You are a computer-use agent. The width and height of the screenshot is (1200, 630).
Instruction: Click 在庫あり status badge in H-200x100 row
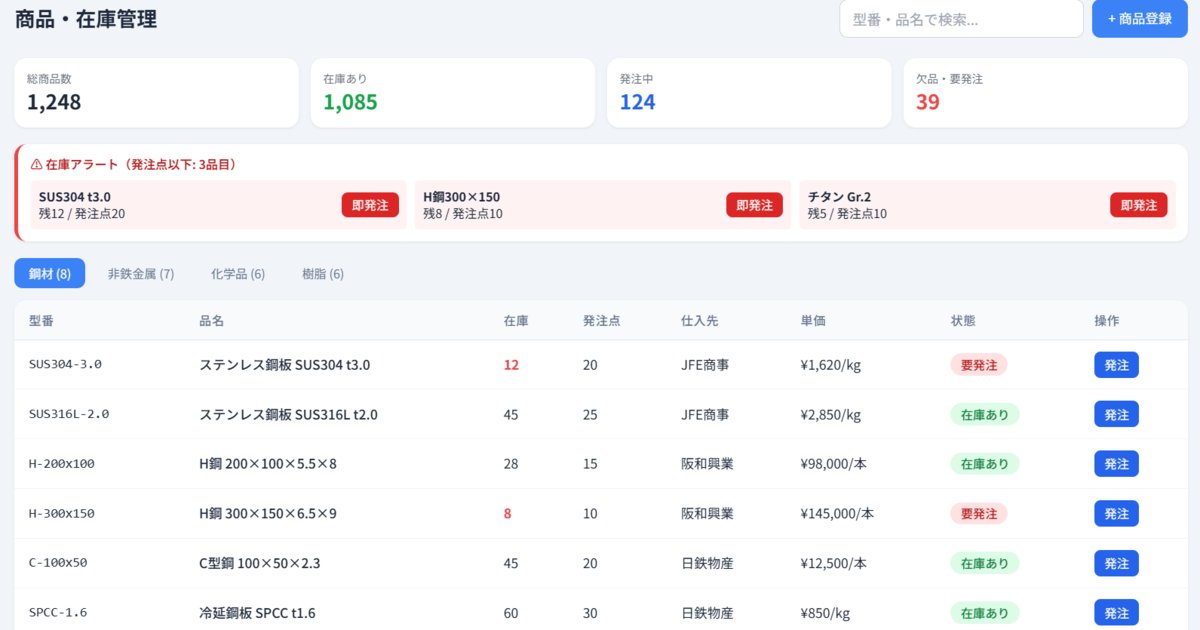pos(985,464)
